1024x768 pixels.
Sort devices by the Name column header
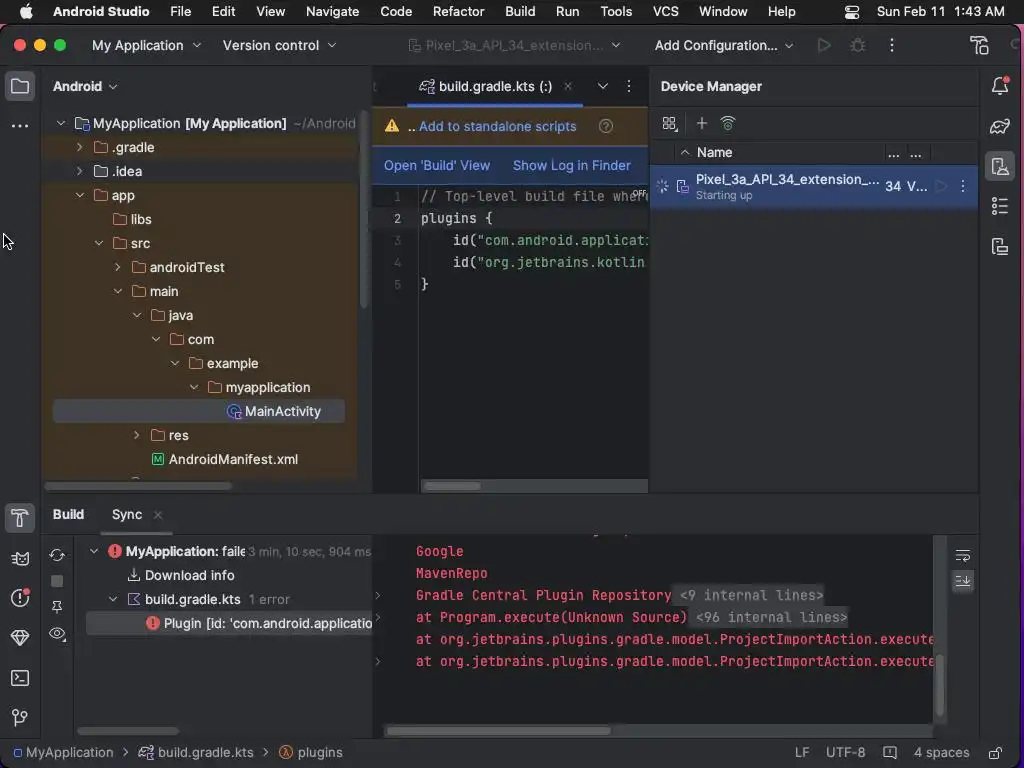click(x=714, y=152)
